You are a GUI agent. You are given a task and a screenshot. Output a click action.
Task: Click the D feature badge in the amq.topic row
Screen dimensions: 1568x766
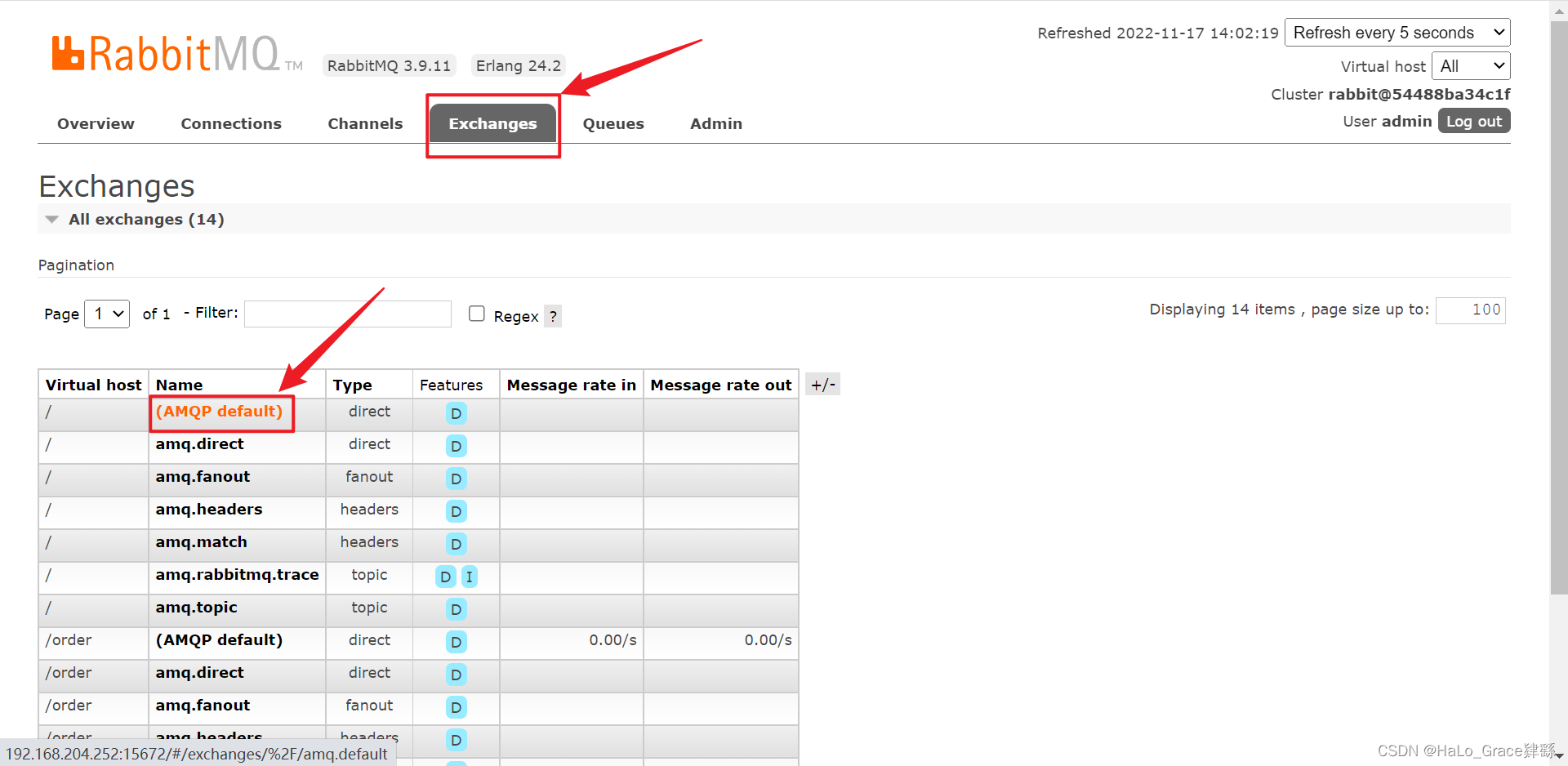coord(456,609)
